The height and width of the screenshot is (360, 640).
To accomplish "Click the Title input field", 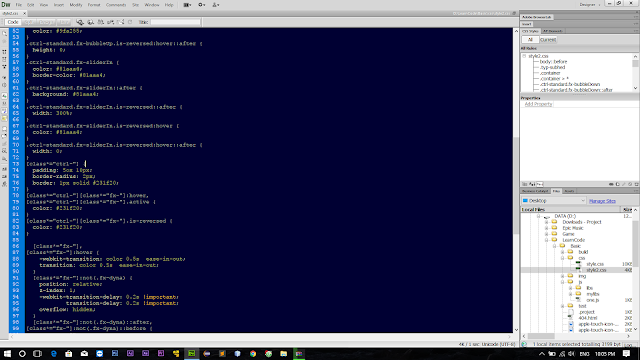I will [x=176, y=22].
